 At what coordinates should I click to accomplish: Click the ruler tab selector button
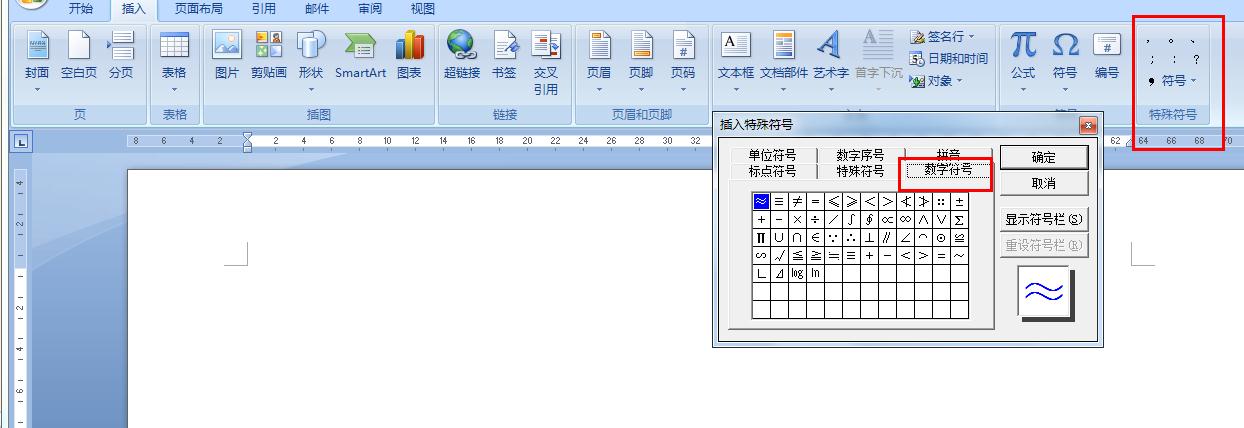coord(21,142)
